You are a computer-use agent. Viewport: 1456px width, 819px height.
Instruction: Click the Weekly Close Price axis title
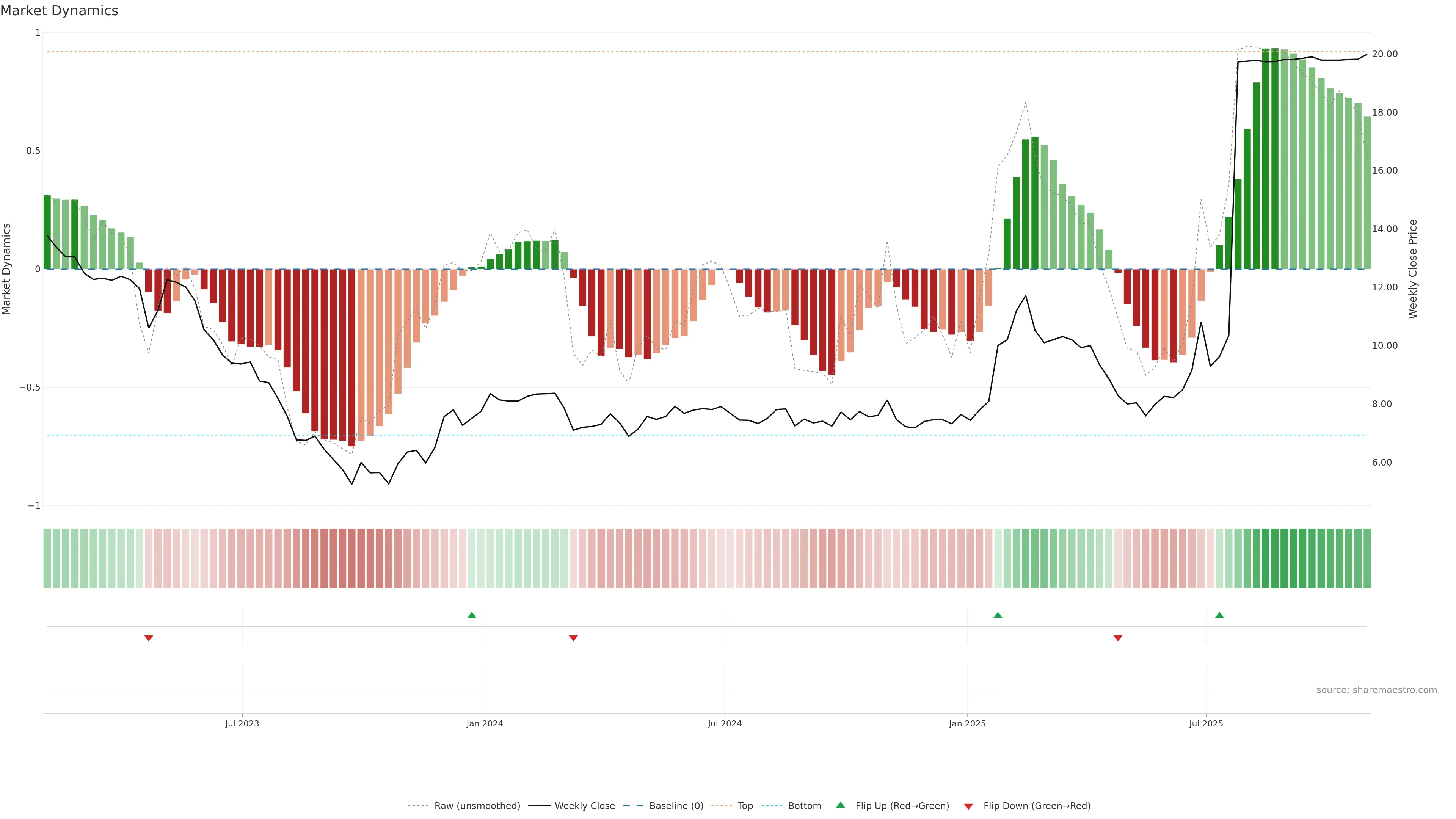click(x=1413, y=269)
